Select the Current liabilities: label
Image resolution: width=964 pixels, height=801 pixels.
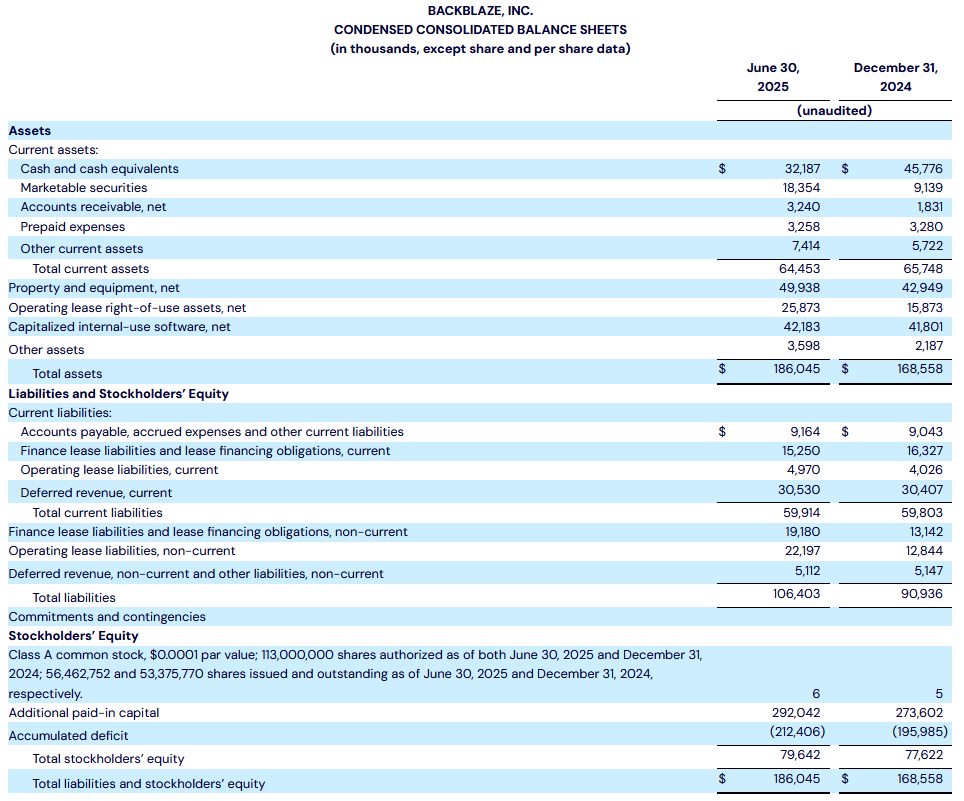[x=60, y=413]
